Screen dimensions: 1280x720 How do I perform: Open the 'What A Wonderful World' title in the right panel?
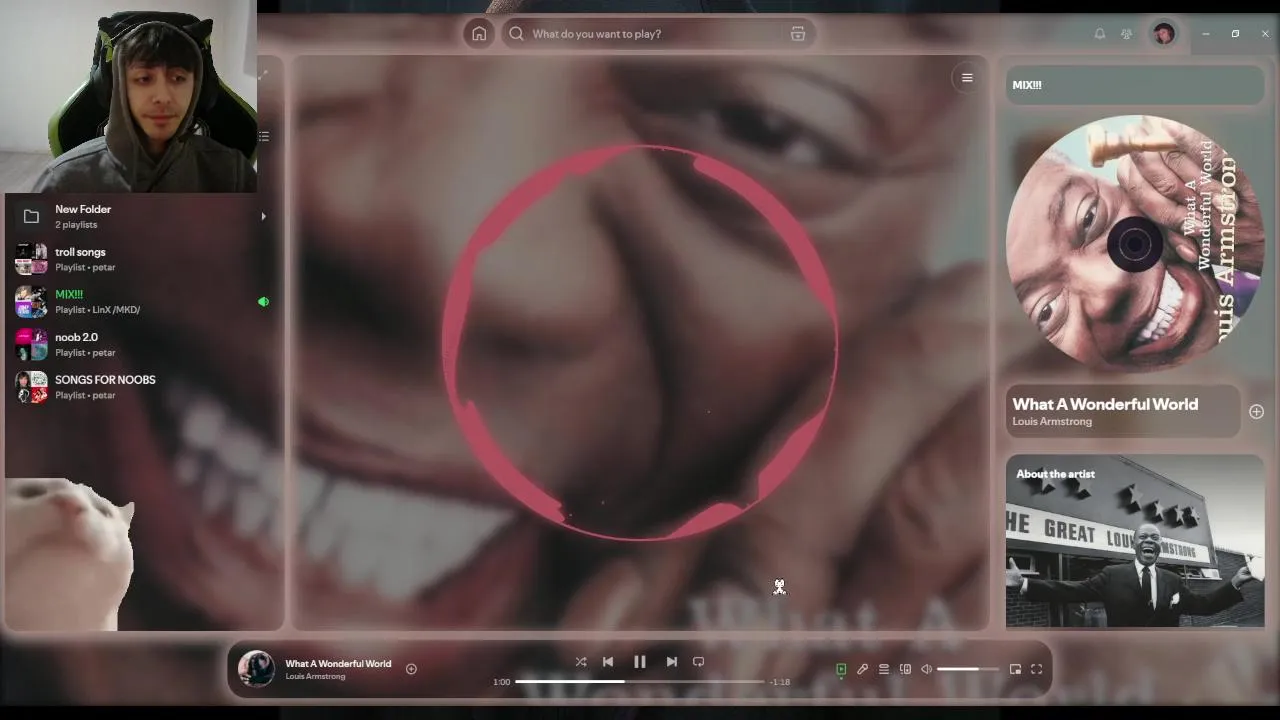pyautogui.click(x=1105, y=404)
